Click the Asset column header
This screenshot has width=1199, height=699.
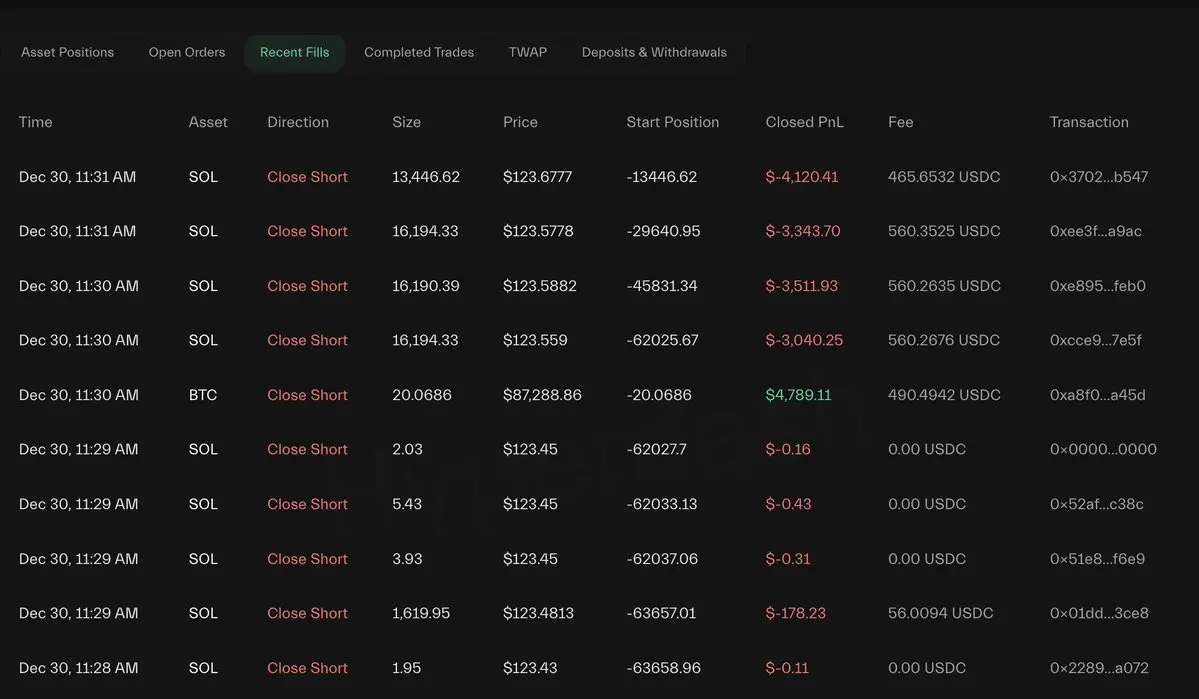[208, 122]
